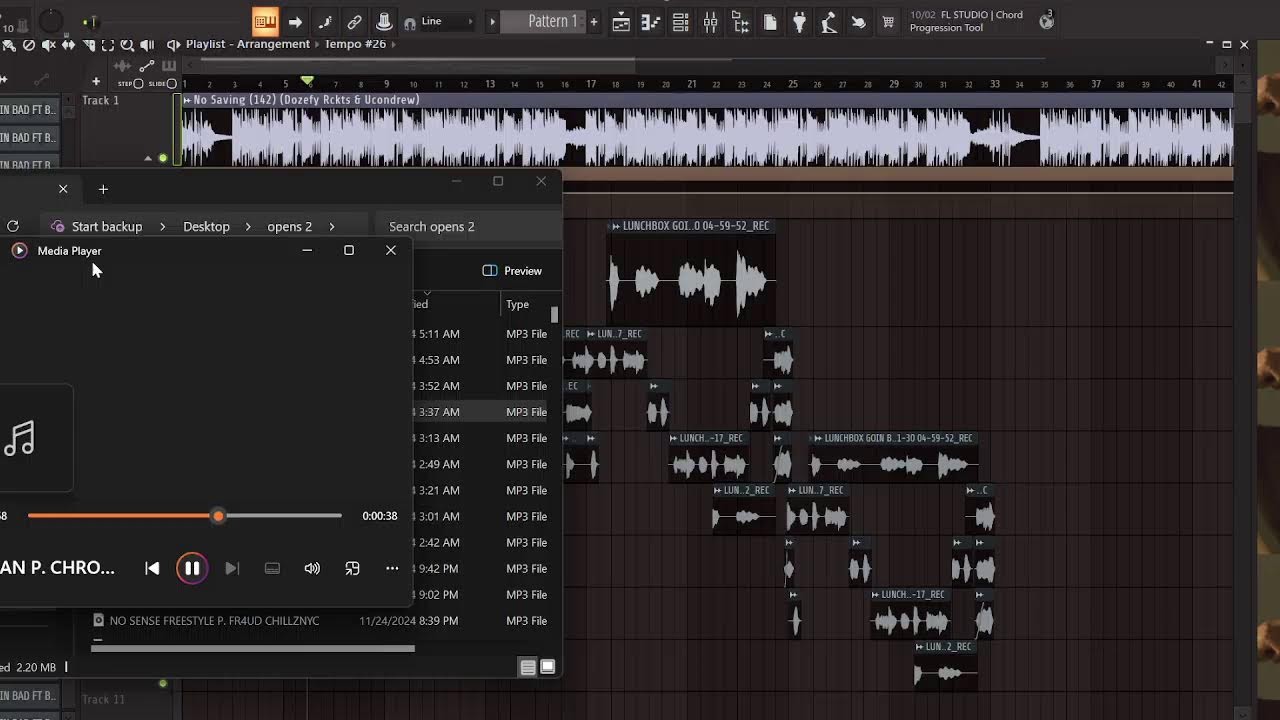Add new pattern with plus button

594,21
